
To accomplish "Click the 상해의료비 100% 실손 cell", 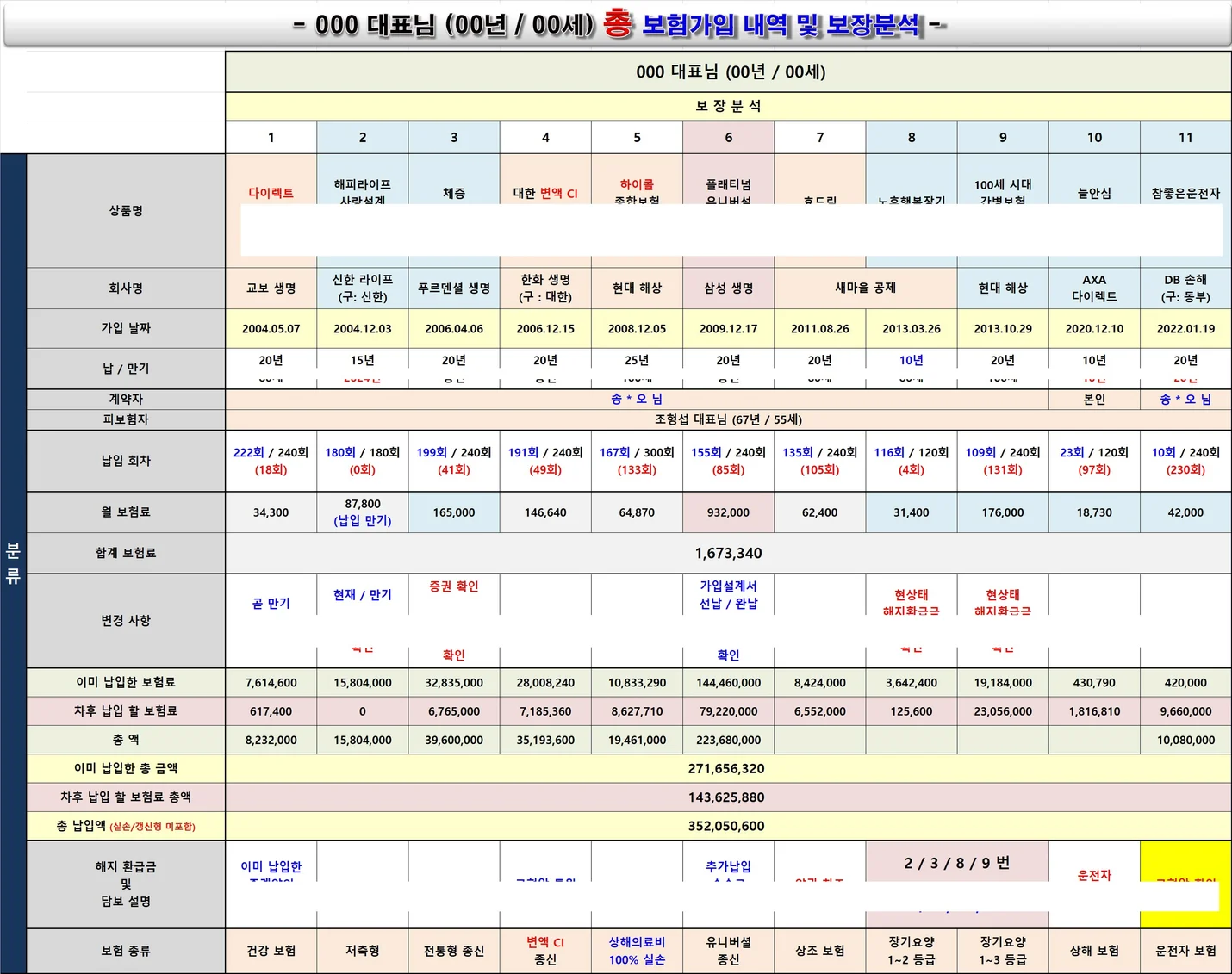I will click(637, 951).
